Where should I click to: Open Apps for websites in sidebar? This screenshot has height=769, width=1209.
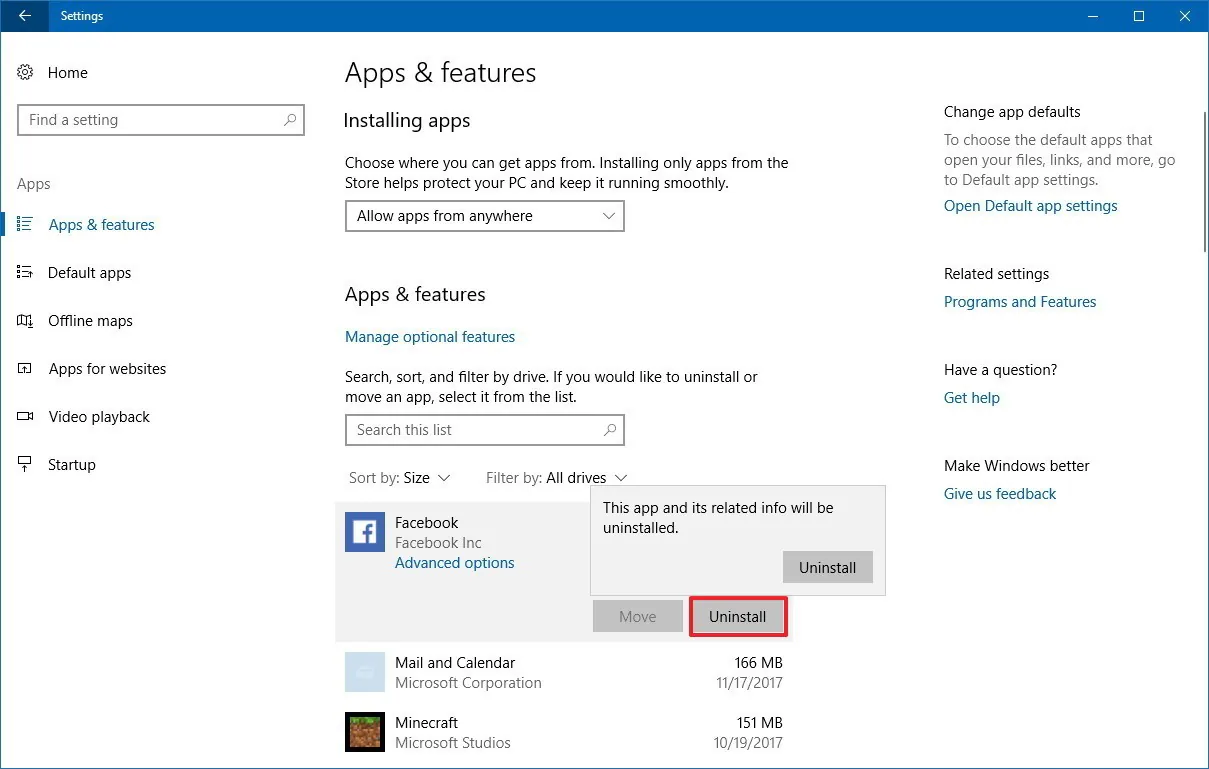coord(107,369)
